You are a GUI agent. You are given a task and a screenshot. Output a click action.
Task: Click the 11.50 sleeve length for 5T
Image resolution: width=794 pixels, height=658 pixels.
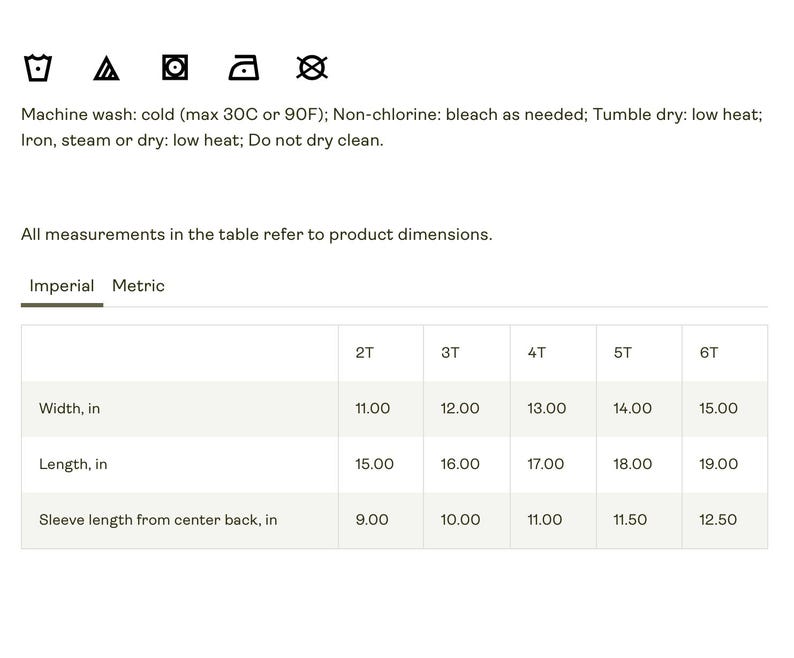[630, 520]
